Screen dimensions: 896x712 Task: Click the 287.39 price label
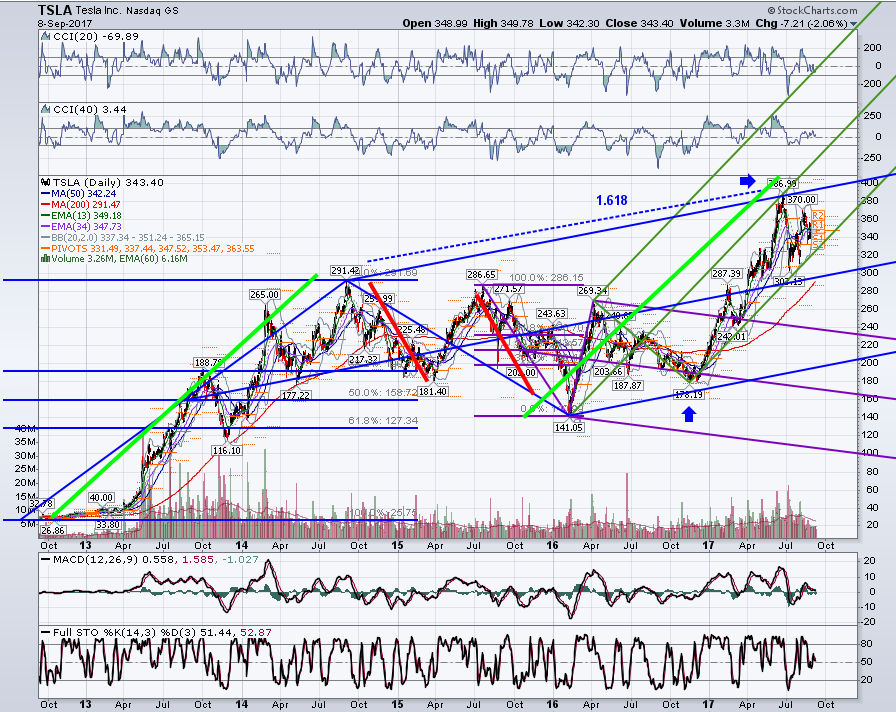pyautogui.click(x=726, y=274)
